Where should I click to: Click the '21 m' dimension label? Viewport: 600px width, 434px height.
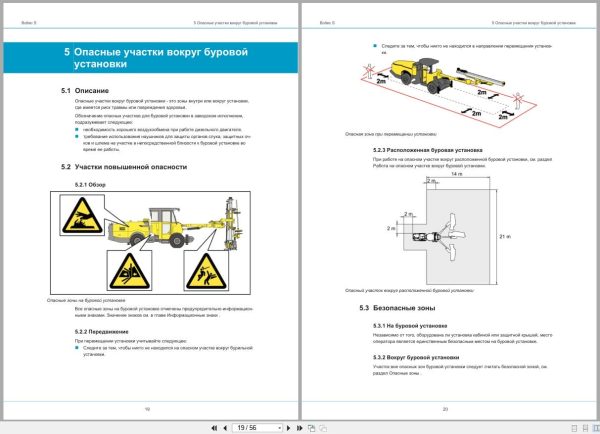(x=505, y=237)
